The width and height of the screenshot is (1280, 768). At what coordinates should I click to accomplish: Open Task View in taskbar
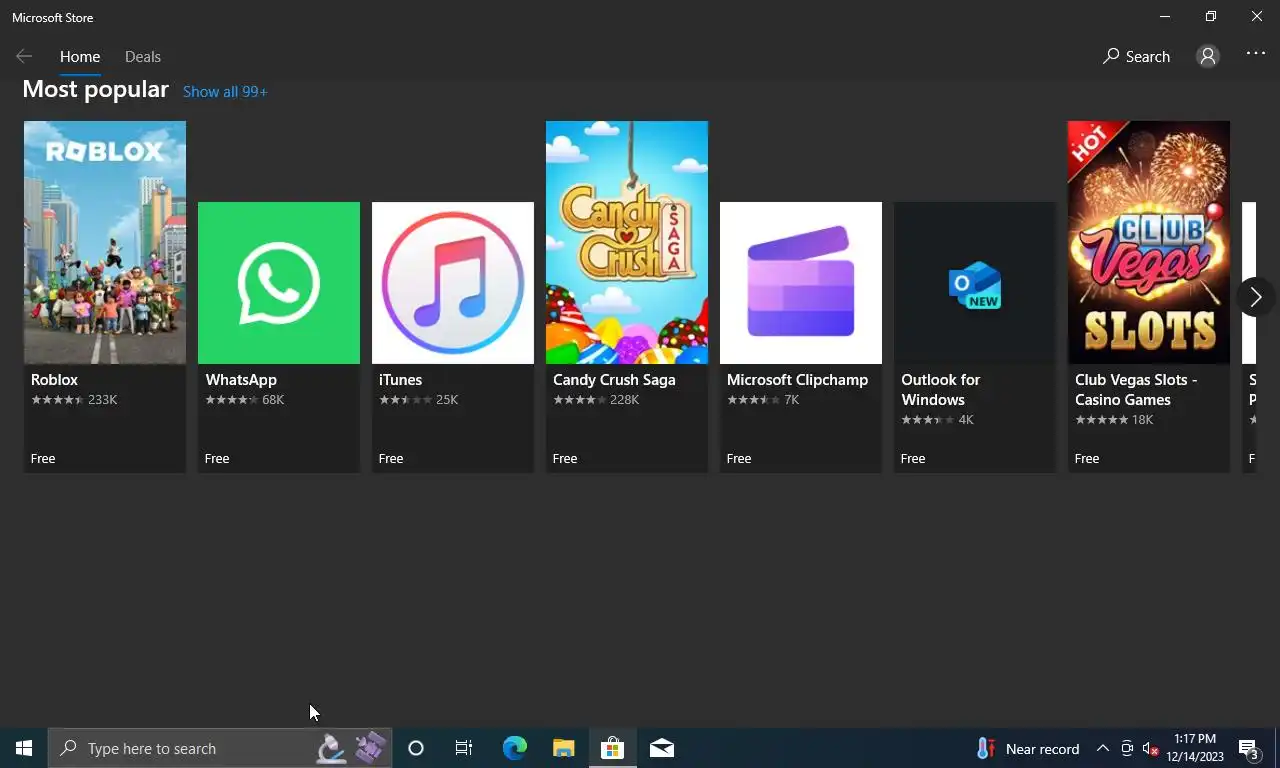464,748
